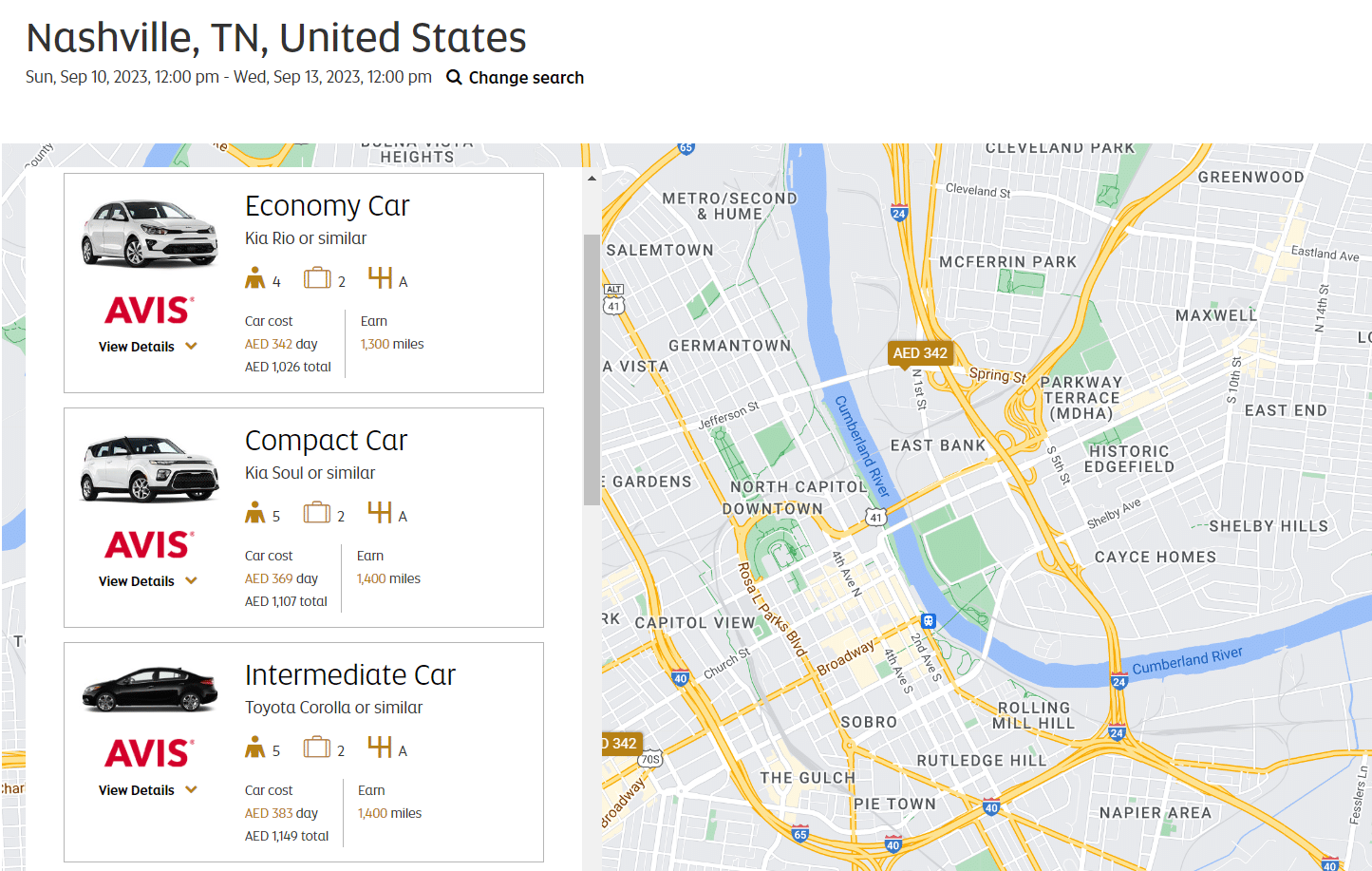
Task: Click the Compact Car transmission icon
Action: pos(380,513)
